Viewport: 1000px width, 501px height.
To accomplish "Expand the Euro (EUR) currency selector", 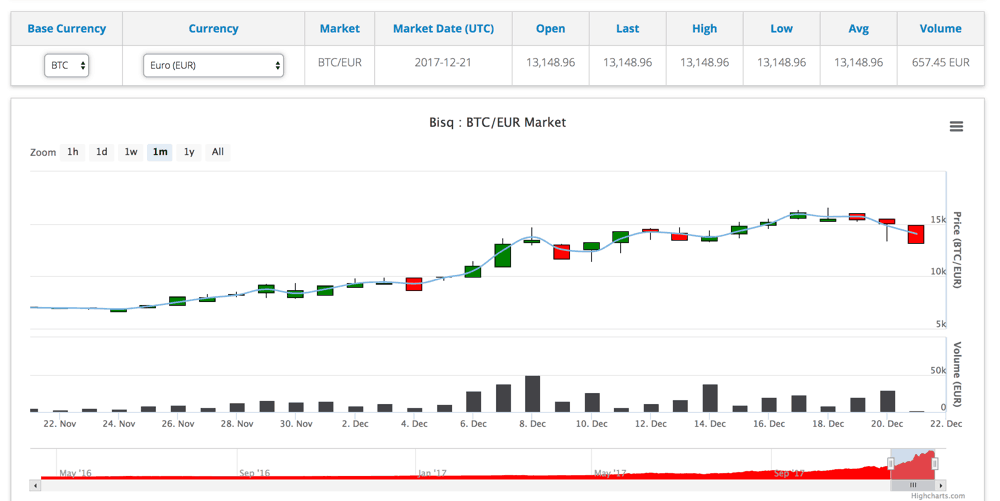I will coord(213,65).
